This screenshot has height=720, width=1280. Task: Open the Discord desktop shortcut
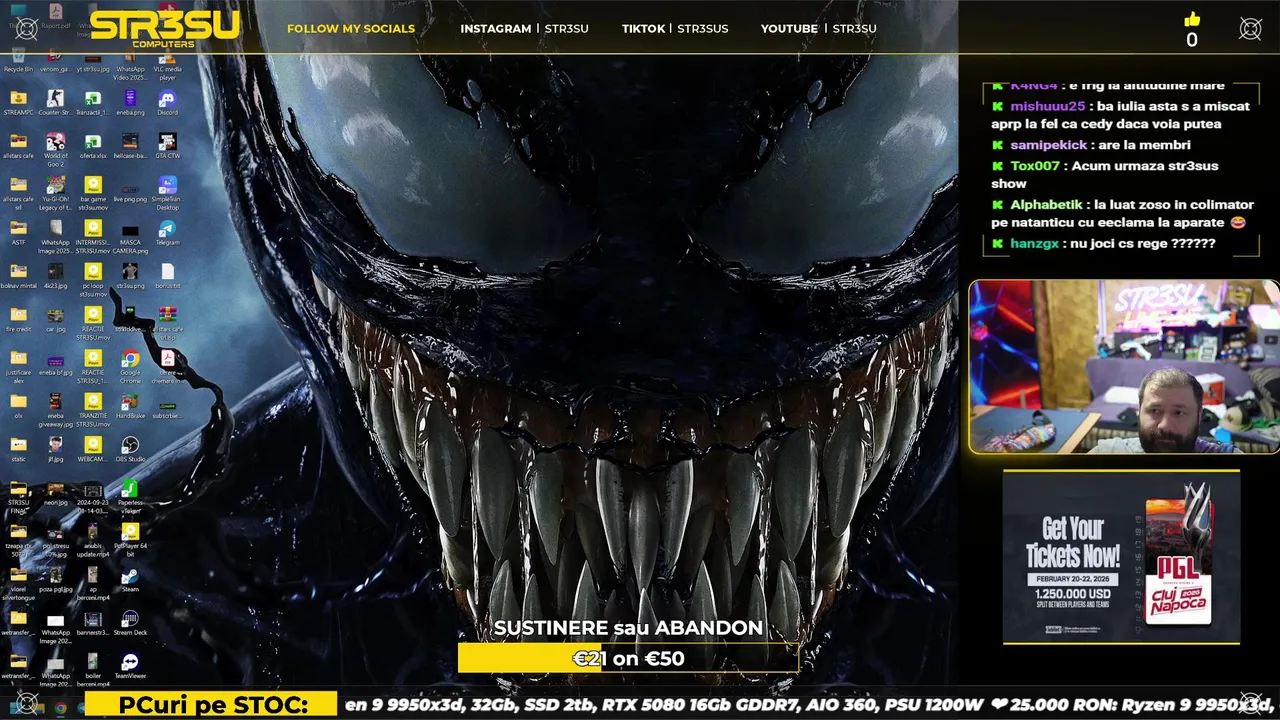pos(167,103)
